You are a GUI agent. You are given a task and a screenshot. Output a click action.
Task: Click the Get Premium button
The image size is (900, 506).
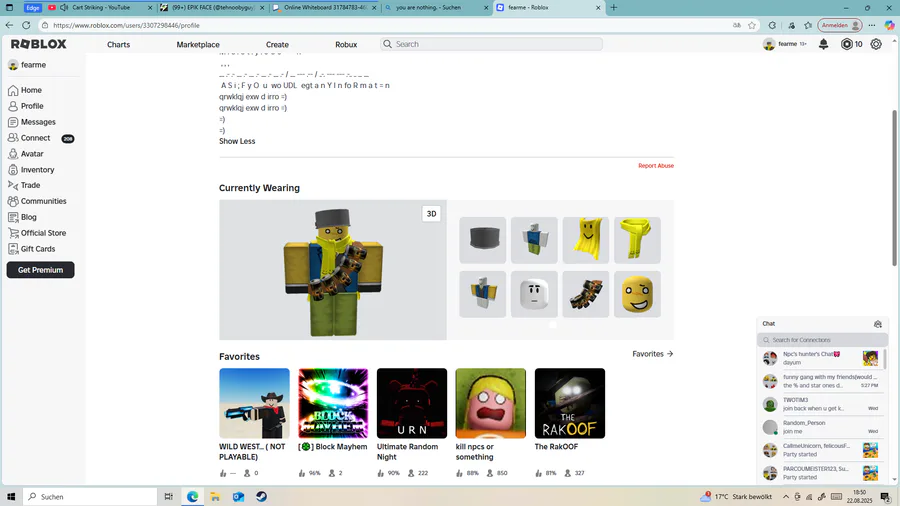tap(40, 270)
